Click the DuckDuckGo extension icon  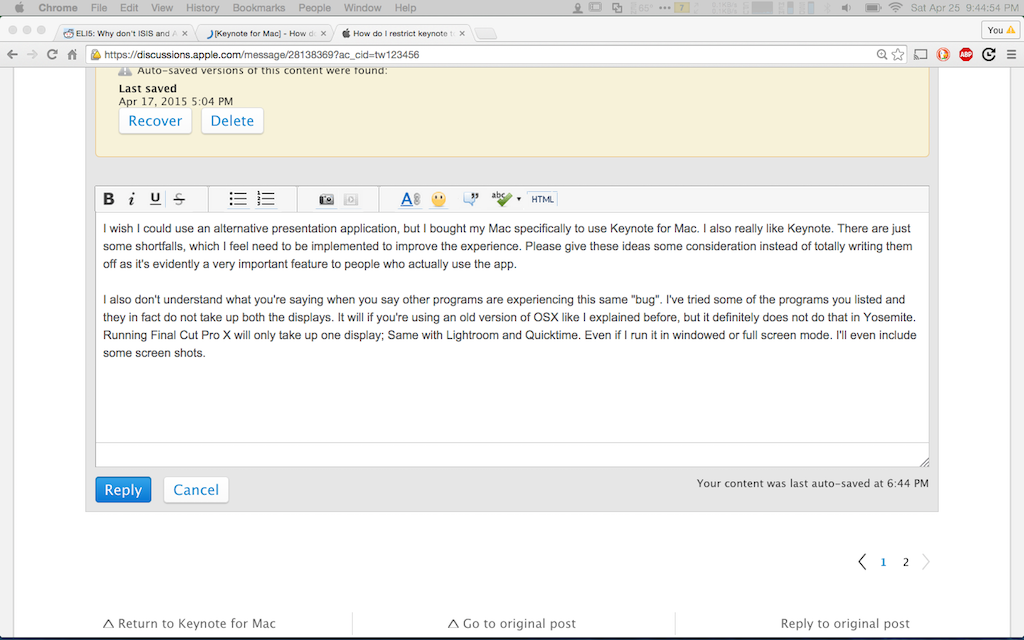pos(943,55)
